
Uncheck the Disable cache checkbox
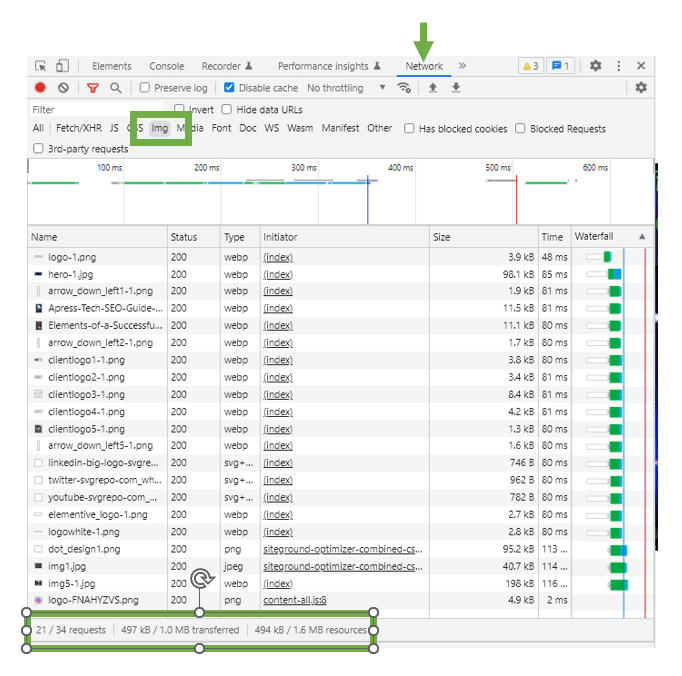tap(229, 88)
